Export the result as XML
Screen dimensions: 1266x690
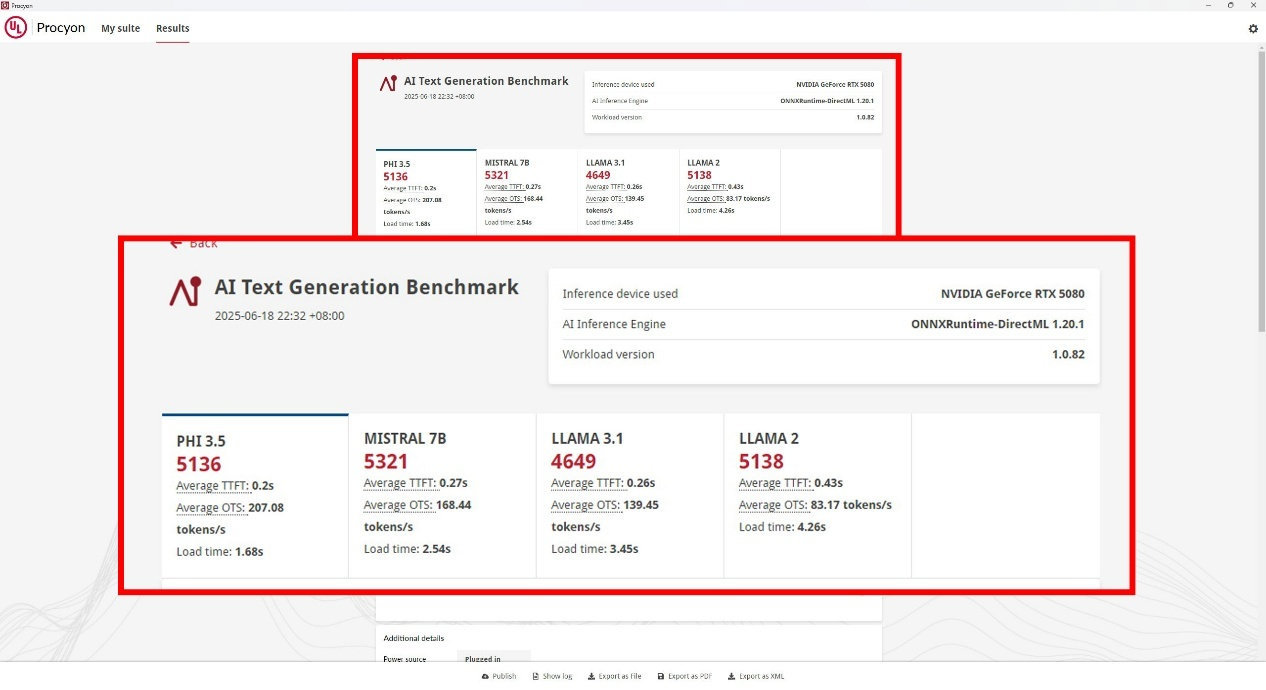pyautogui.click(x=756, y=676)
